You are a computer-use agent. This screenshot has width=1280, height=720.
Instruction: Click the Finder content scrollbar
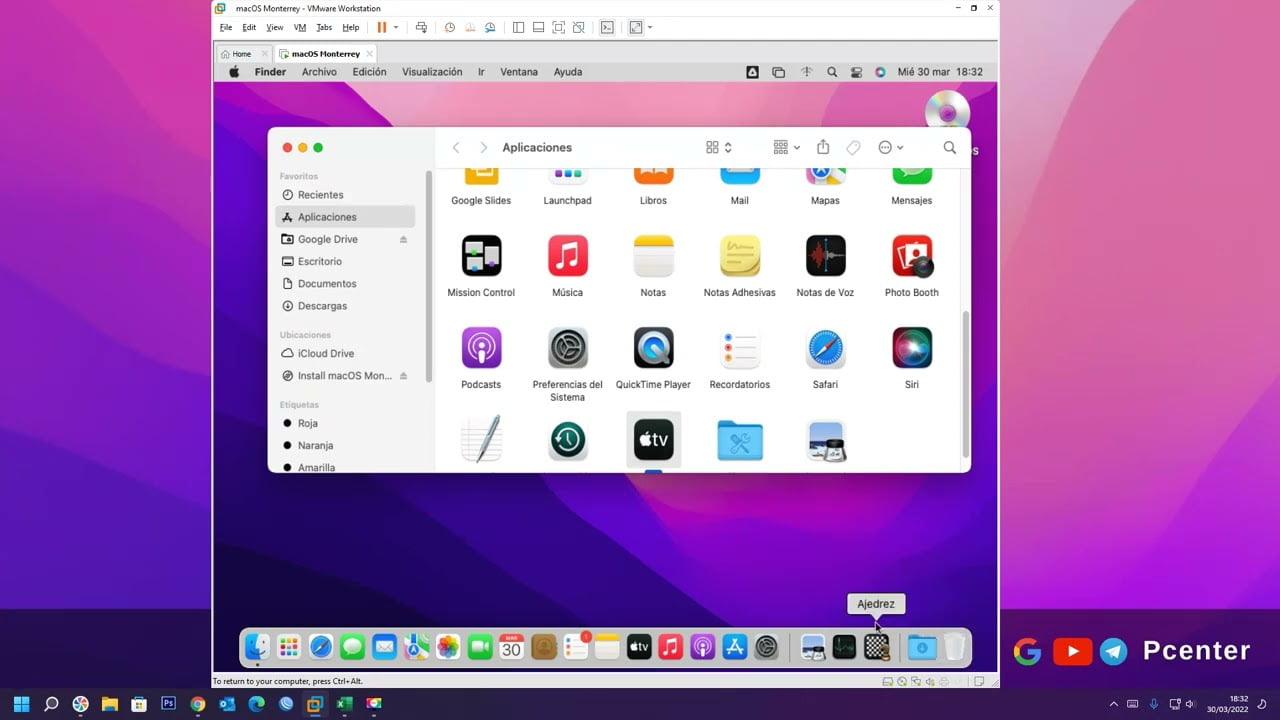[965, 383]
